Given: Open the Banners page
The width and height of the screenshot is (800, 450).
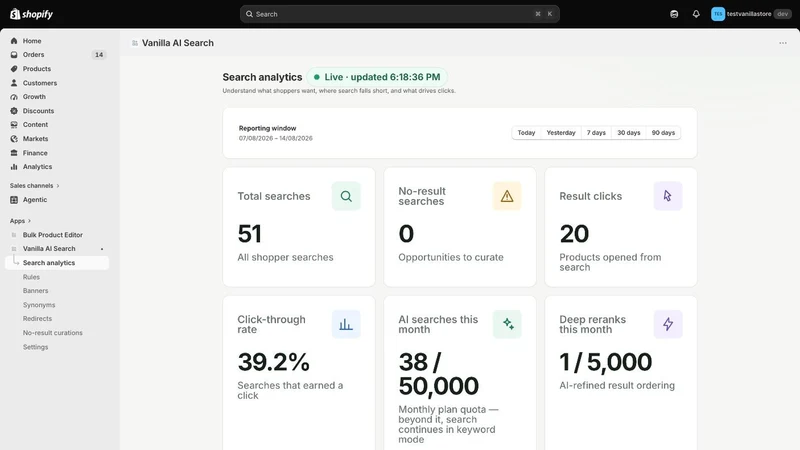Looking at the screenshot, I should tap(35, 291).
